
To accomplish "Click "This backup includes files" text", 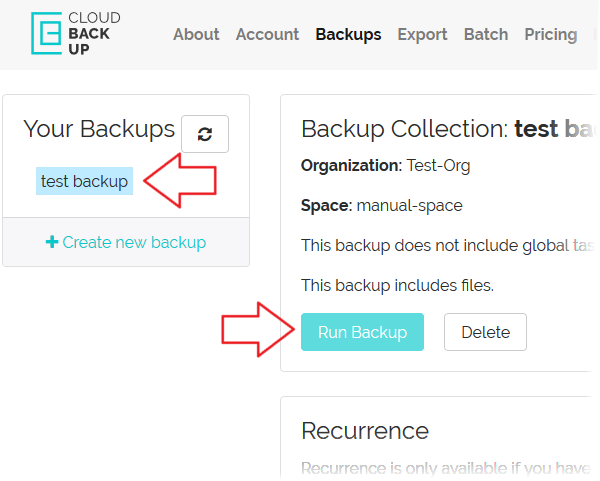I will (x=397, y=285).
